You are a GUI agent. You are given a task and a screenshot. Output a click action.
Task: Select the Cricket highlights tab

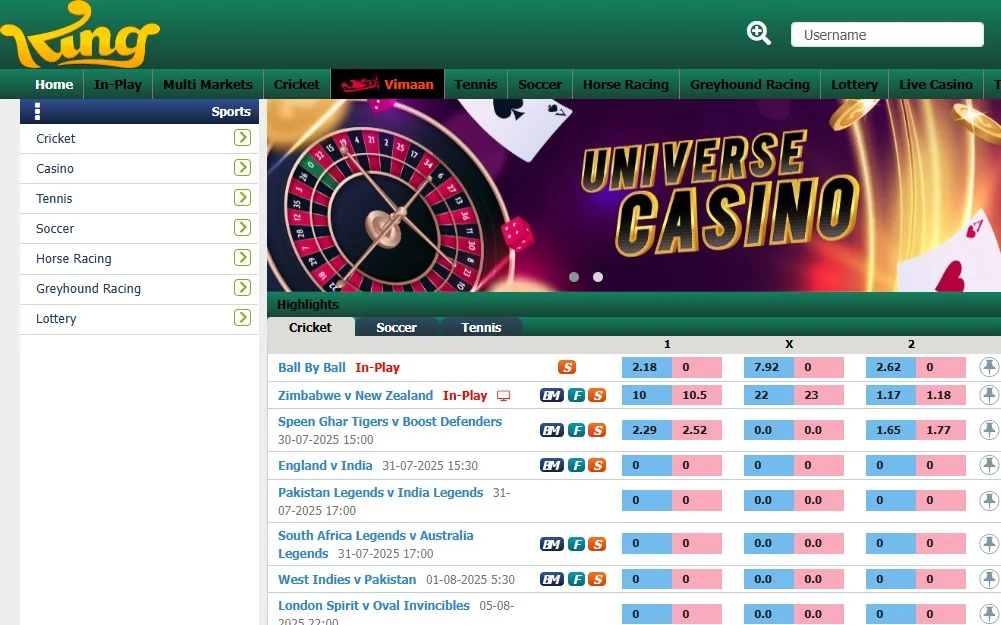pos(310,327)
